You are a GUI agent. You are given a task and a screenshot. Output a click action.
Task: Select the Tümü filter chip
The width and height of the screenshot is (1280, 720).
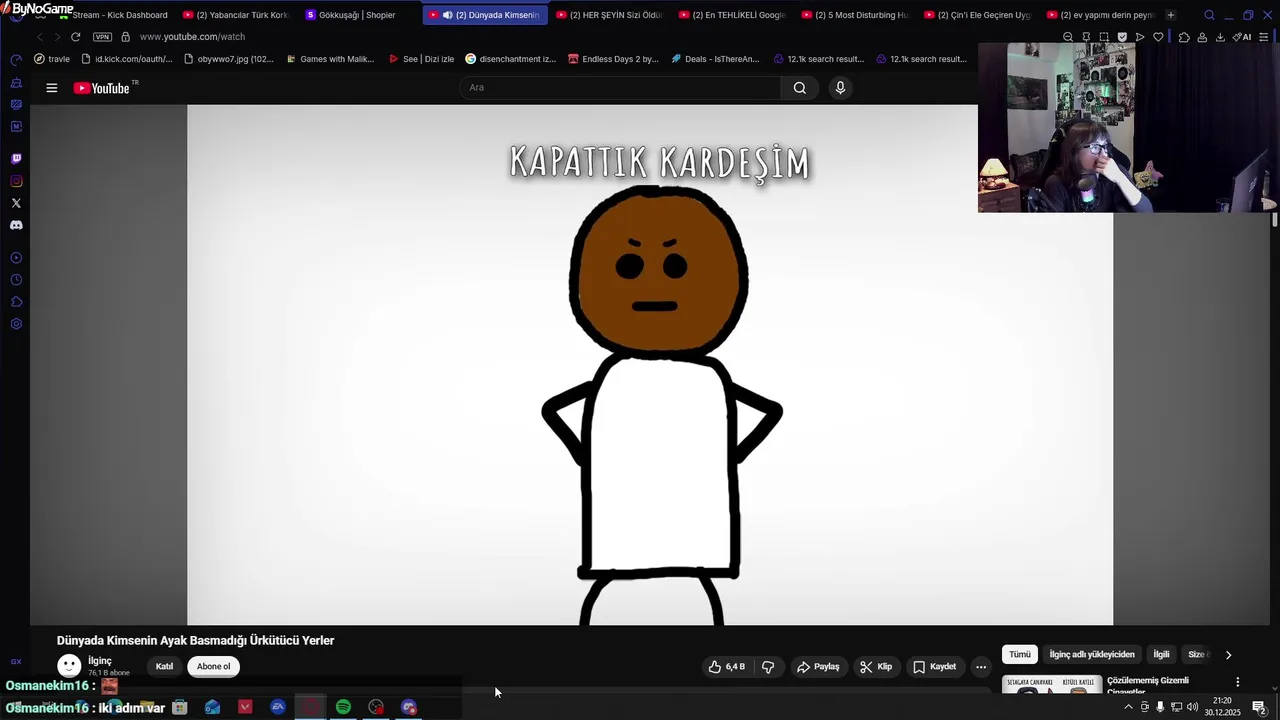coord(1019,654)
